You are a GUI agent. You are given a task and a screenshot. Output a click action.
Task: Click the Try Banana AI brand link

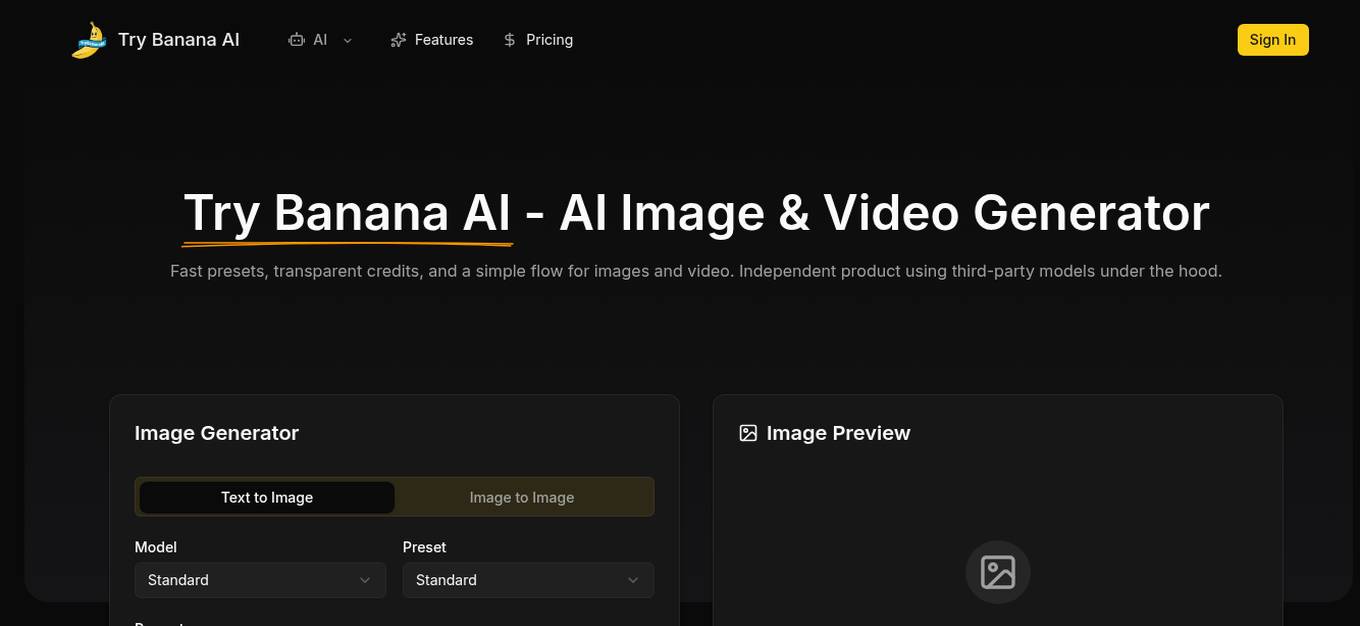tap(178, 39)
